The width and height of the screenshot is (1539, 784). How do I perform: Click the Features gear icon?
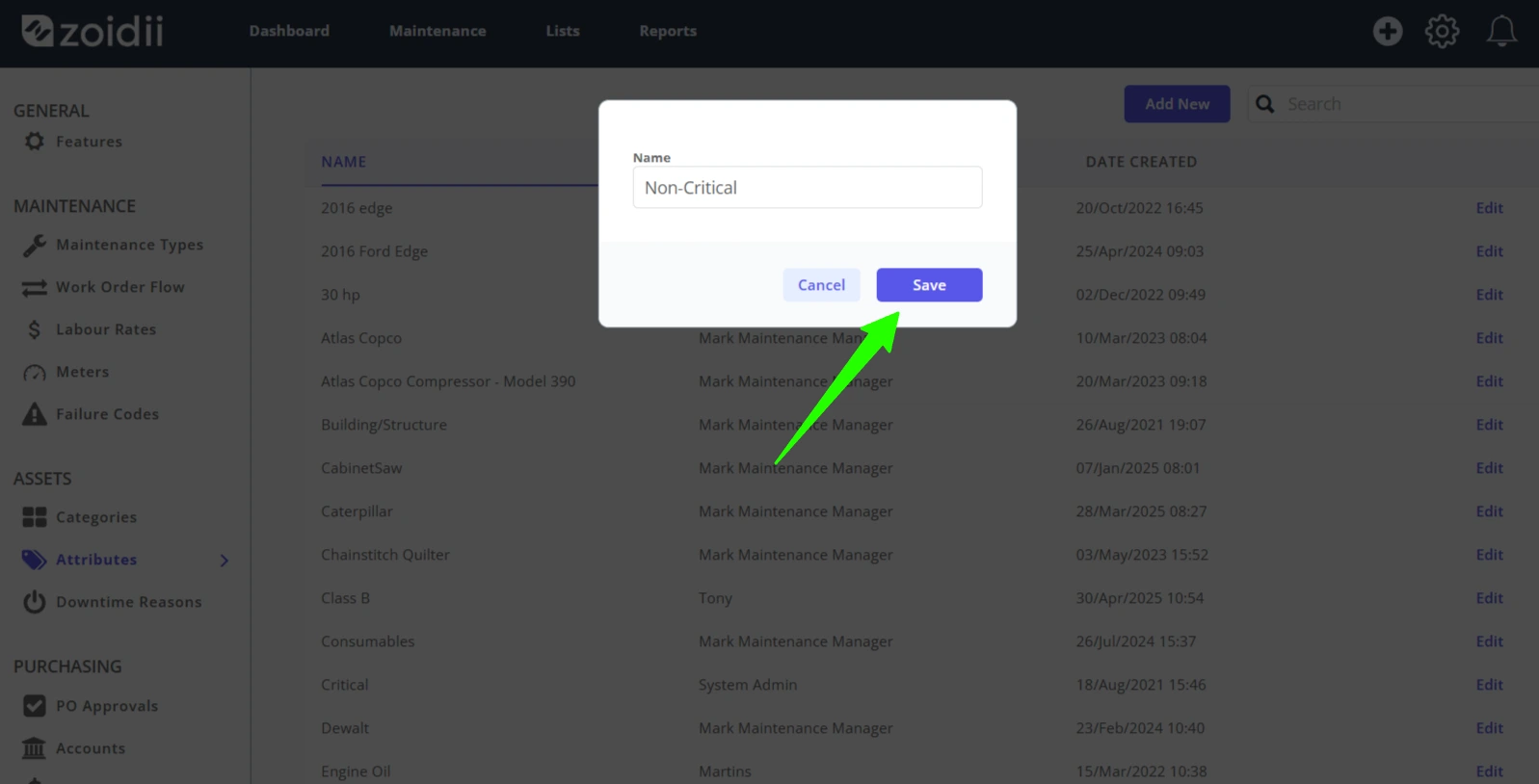[x=35, y=142]
